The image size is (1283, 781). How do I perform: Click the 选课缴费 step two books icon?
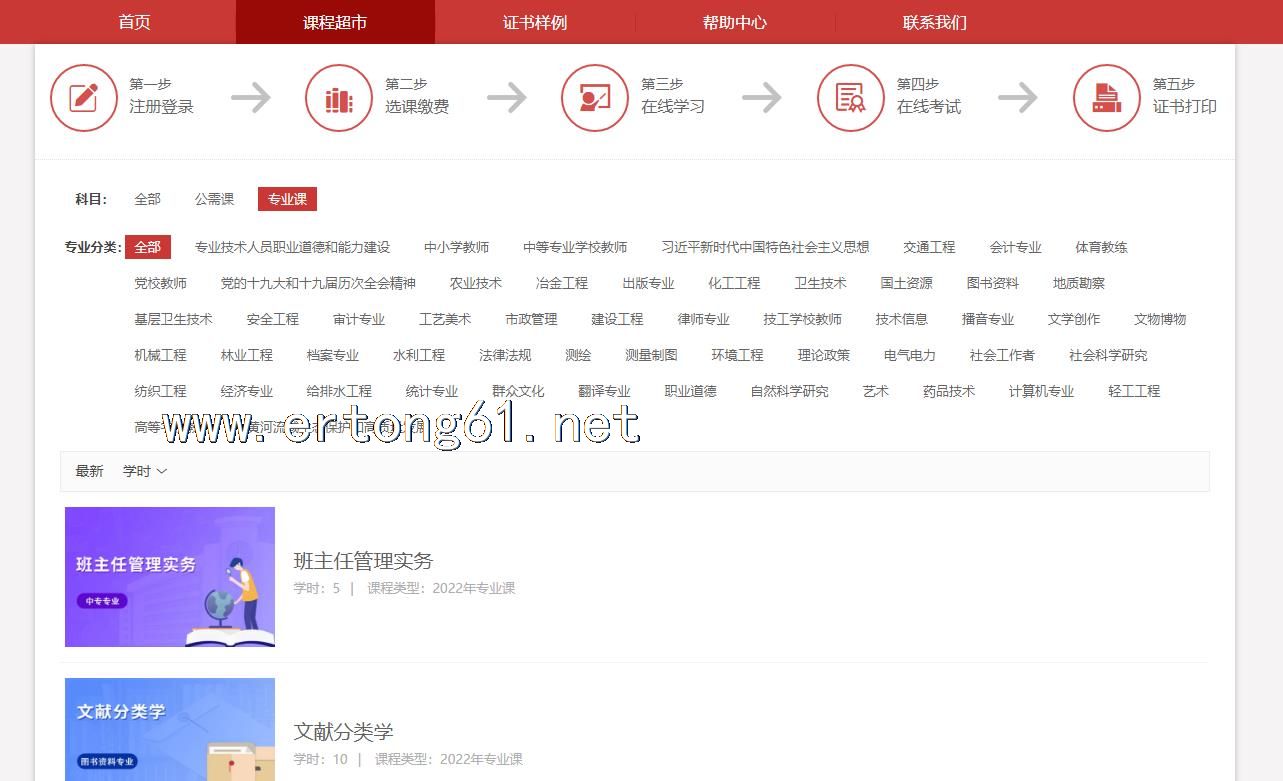[339, 98]
